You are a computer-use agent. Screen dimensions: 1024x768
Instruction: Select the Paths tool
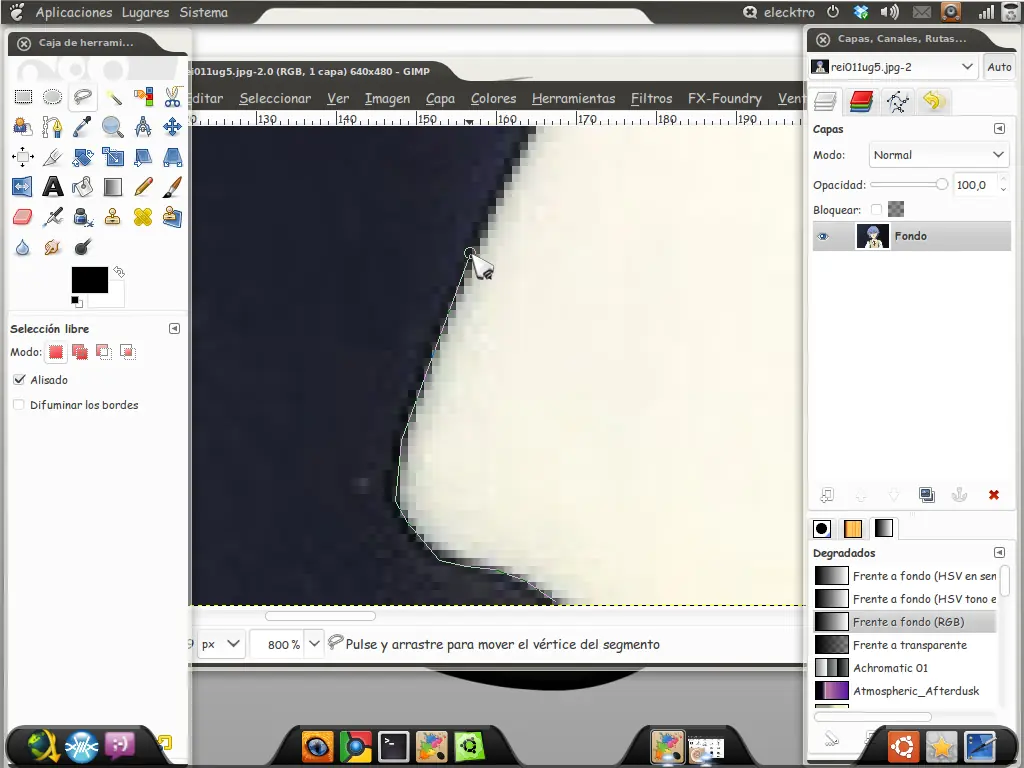coord(52,127)
